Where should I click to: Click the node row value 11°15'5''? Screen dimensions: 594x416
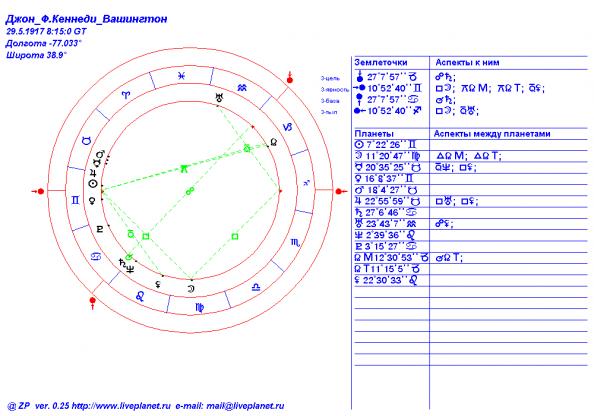coord(392,269)
